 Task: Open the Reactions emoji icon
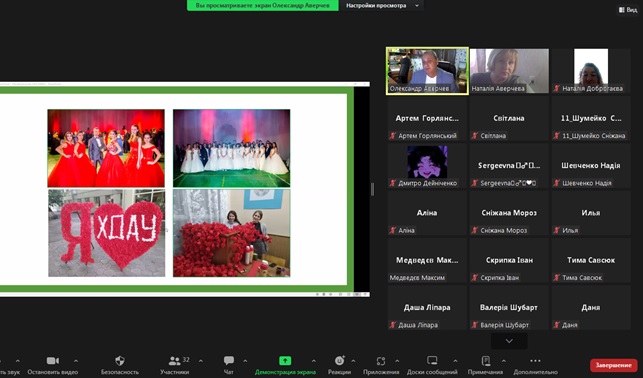(340, 361)
